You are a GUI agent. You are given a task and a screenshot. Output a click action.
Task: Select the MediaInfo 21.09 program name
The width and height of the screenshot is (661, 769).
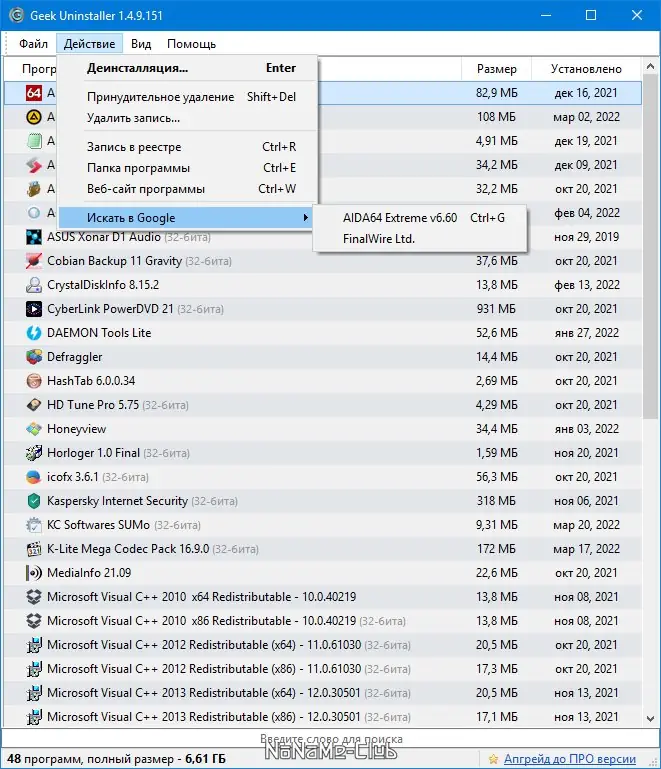point(89,573)
